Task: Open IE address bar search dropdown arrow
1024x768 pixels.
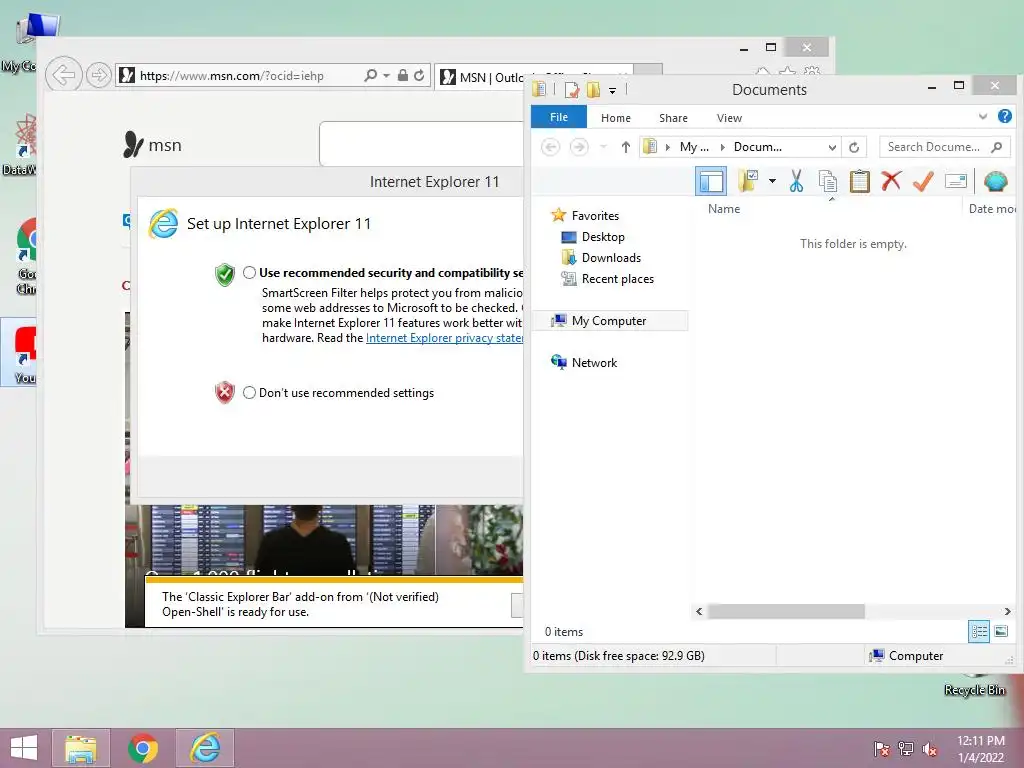Action: (386, 76)
